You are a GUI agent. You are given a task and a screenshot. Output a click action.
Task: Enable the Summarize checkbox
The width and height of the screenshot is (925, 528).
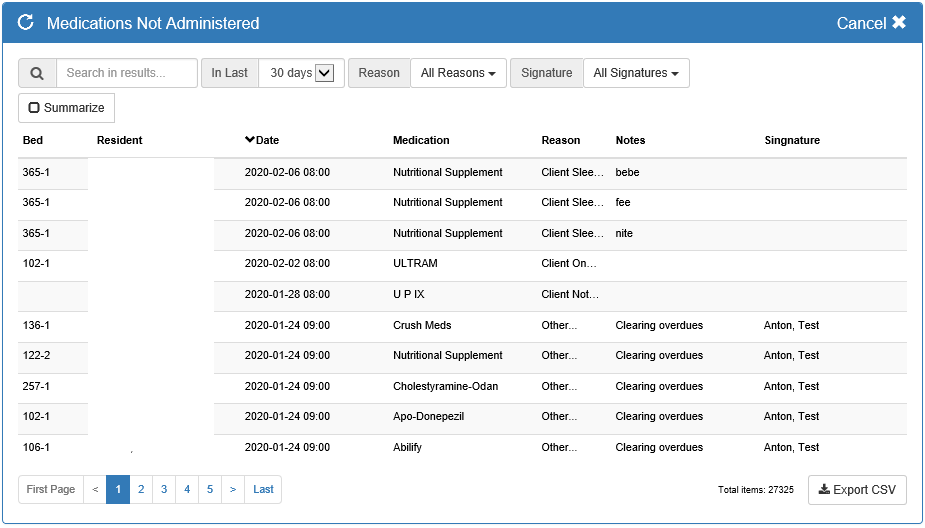pyautogui.click(x=34, y=108)
